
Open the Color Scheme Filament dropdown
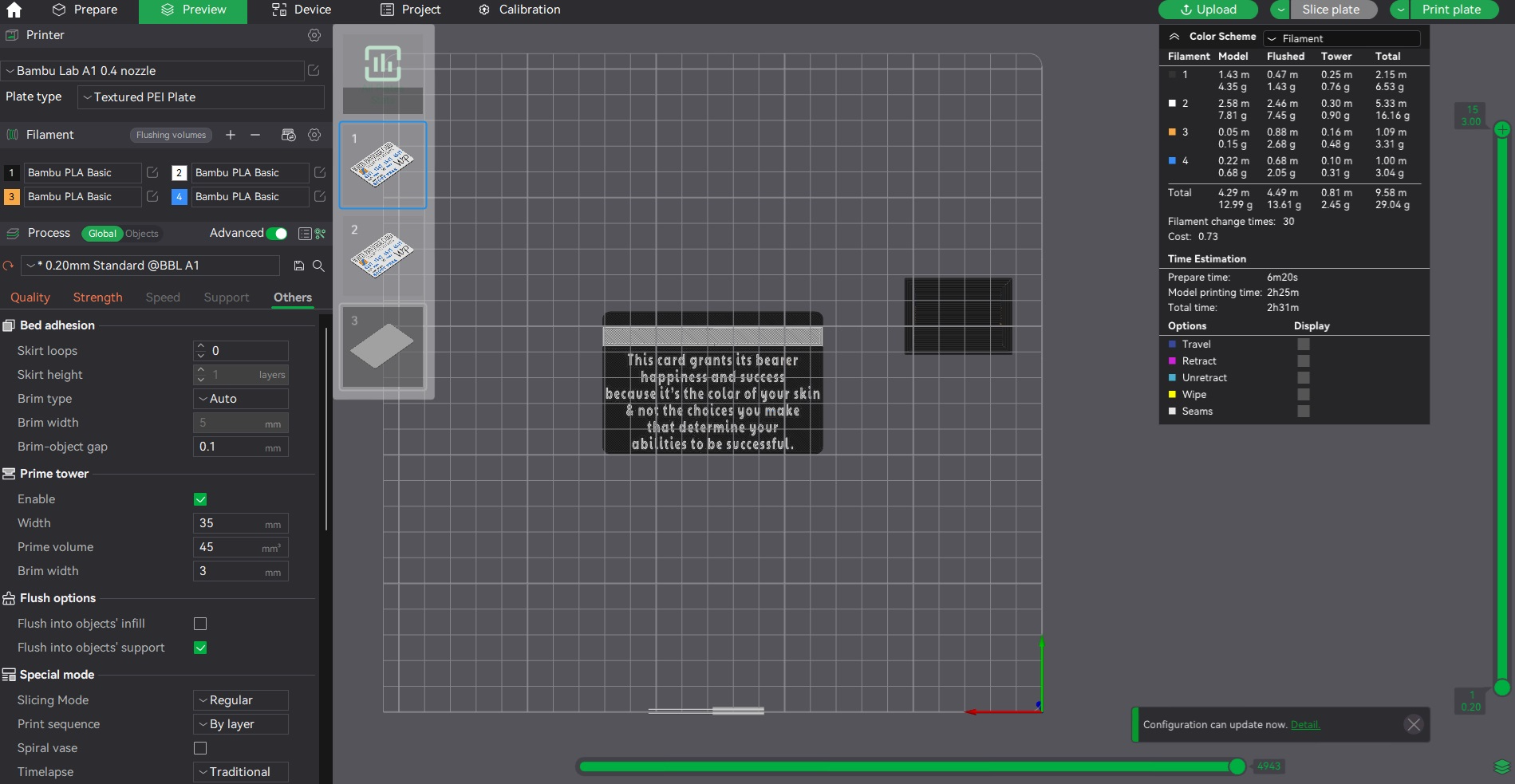click(1342, 38)
